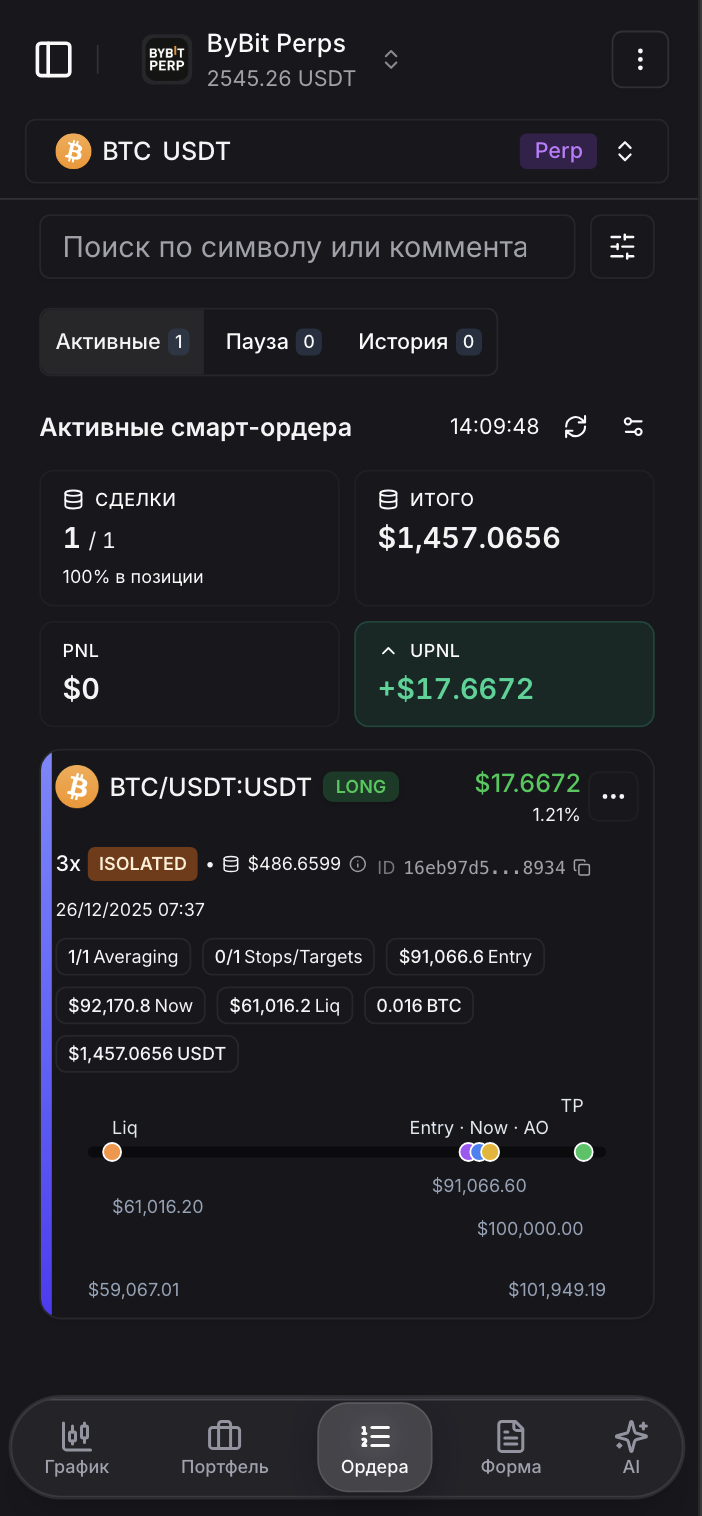Copy the position ID 16eb97d5...8934
702x1516 pixels.
tap(583, 868)
